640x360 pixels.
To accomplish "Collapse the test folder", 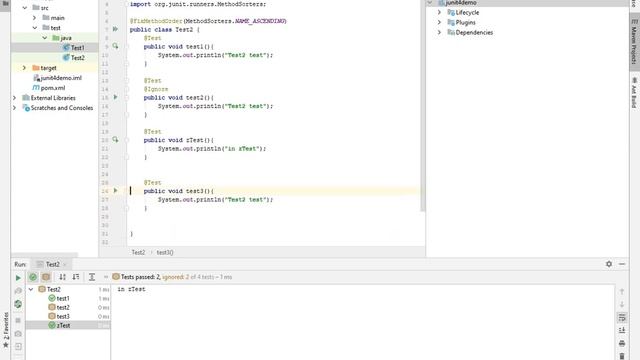I will tap(35, 28).
